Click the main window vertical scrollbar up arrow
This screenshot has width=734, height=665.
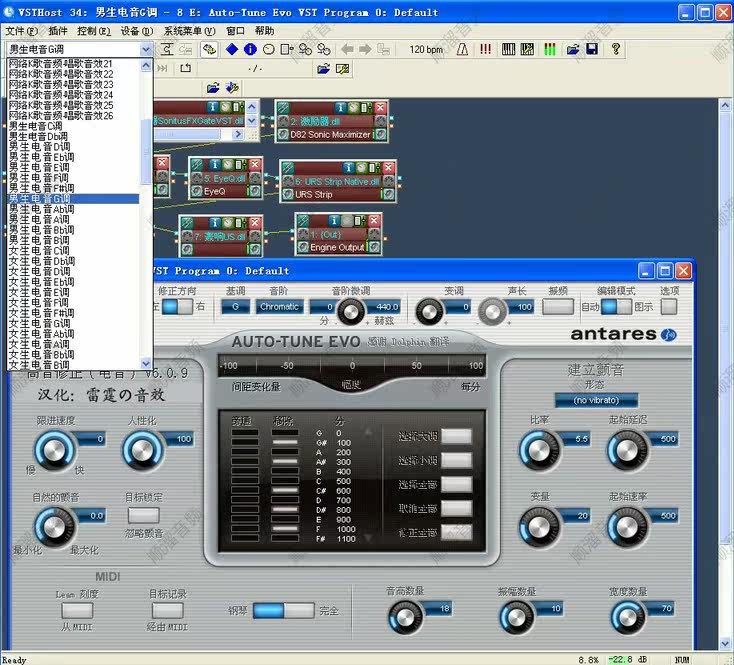[x=725, y=105]
